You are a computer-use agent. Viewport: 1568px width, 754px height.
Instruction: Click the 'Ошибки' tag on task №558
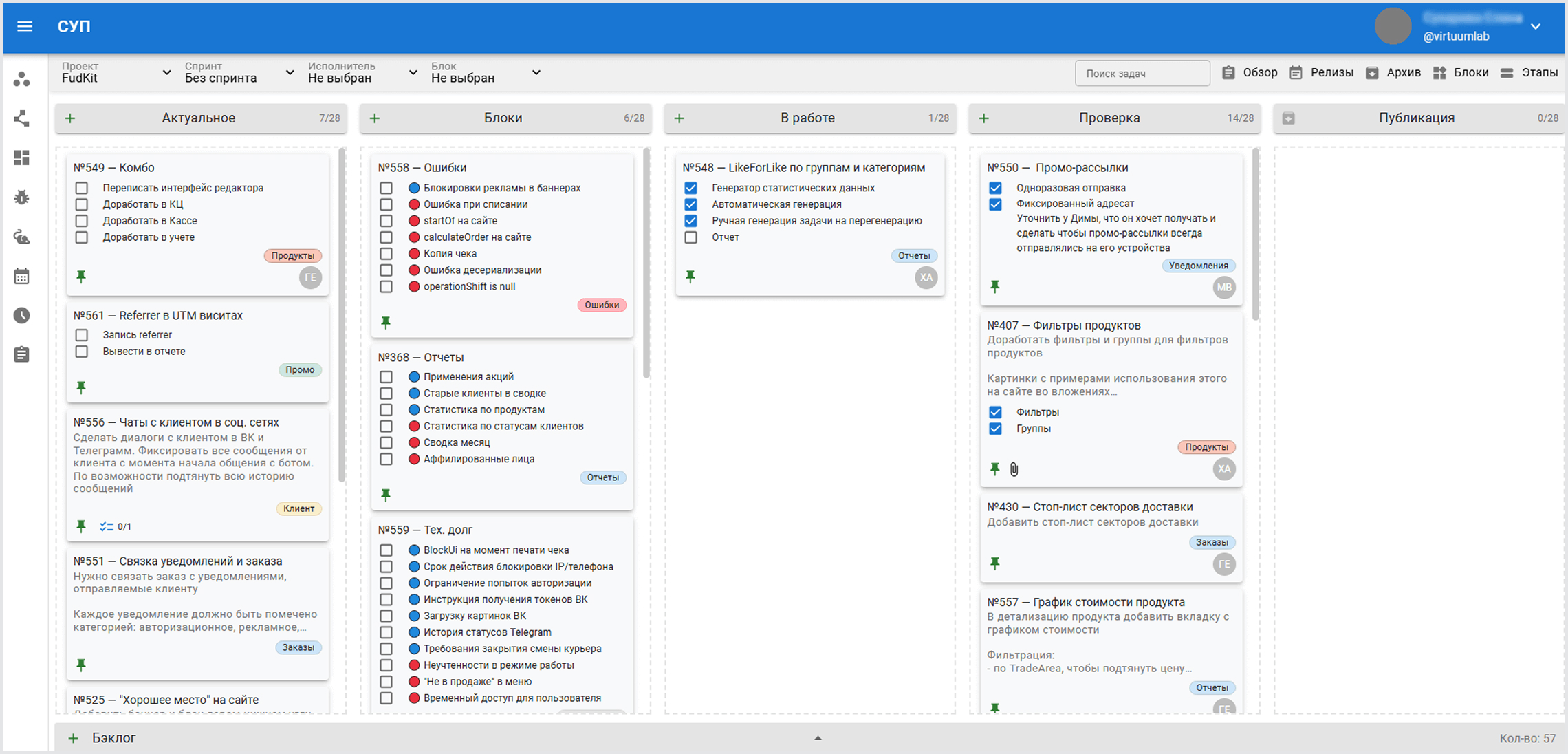(x=602, y=305)
